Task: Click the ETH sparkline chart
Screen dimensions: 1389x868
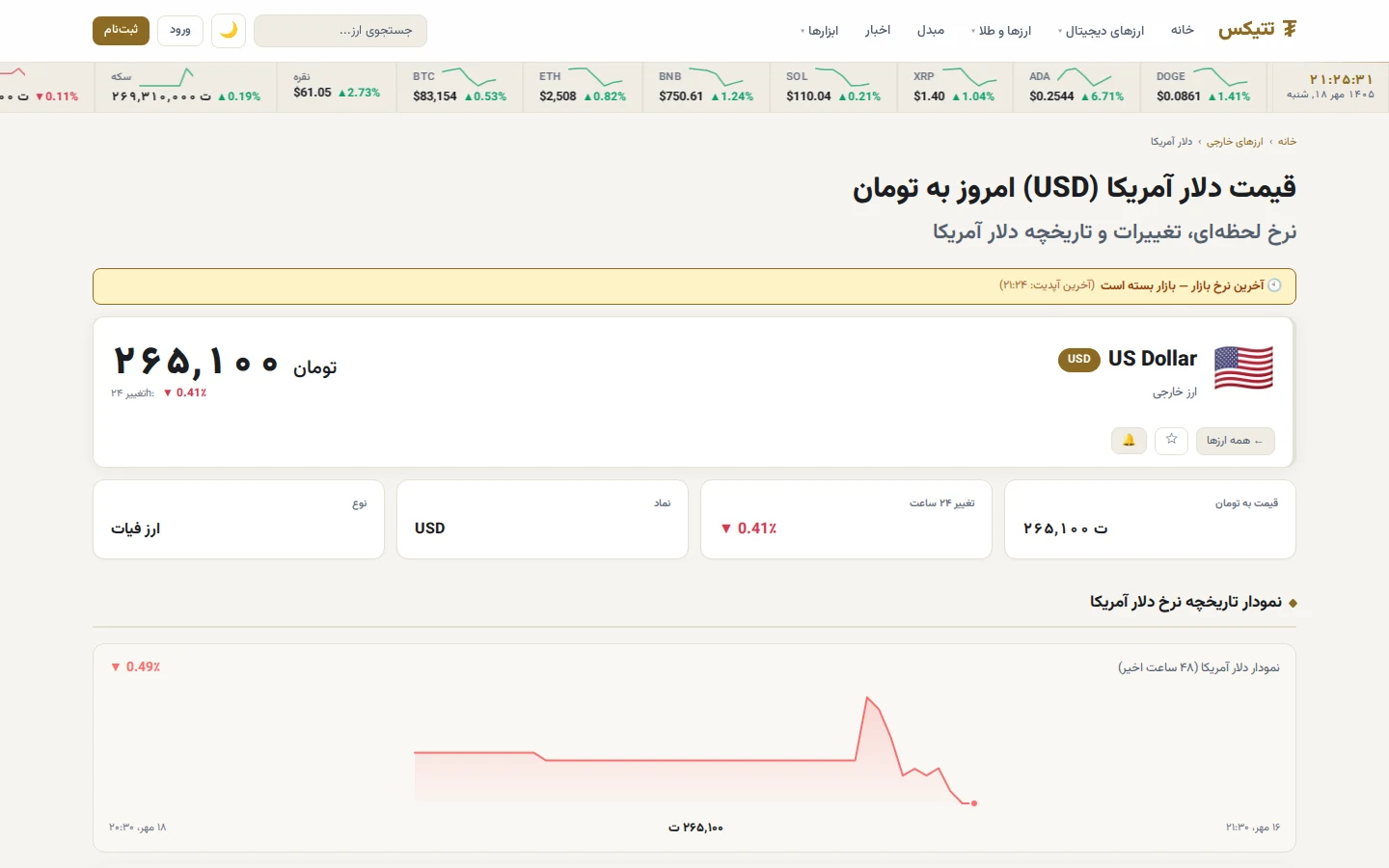Action: tap(595, 76)
